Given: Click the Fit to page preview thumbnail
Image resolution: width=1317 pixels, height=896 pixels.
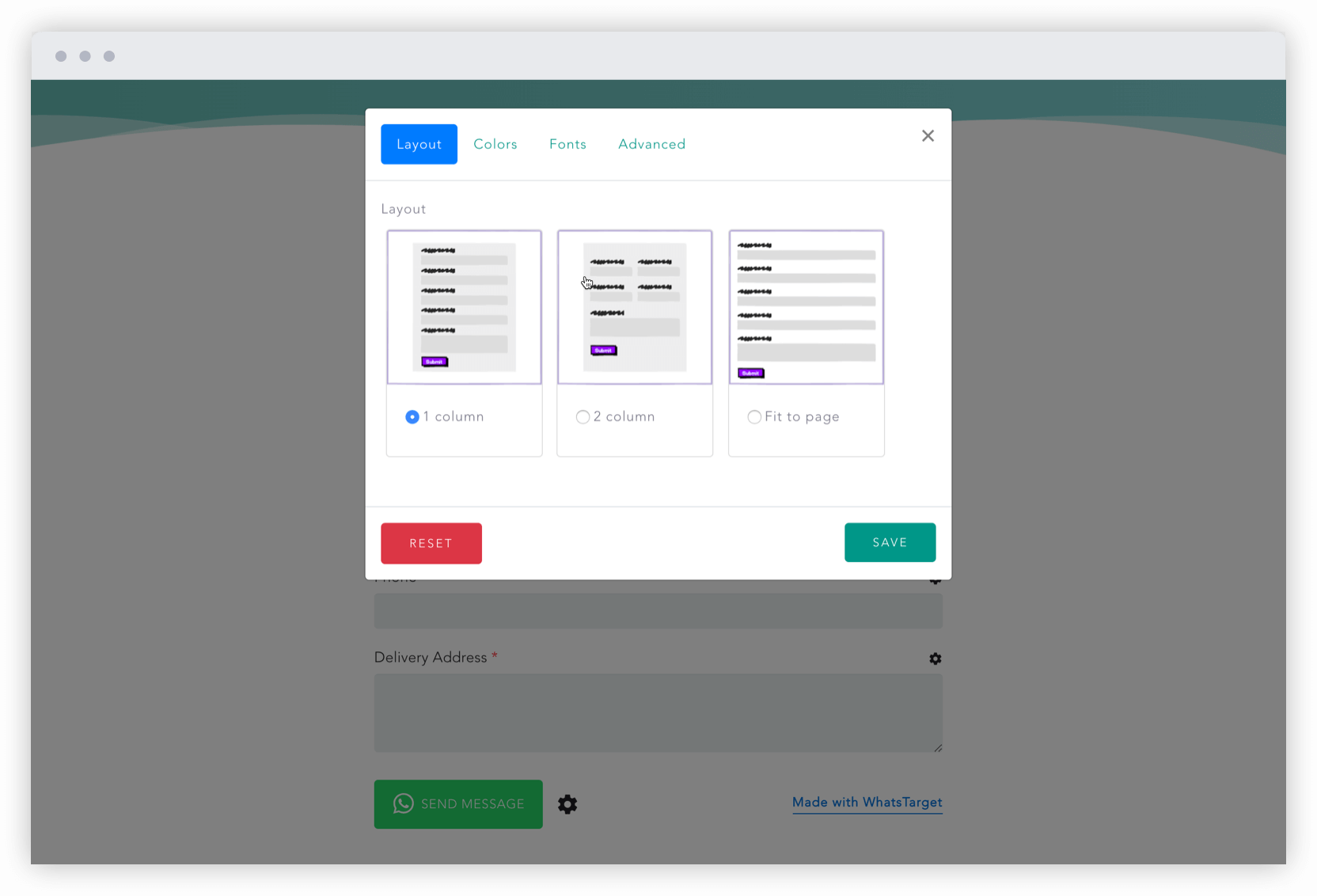Looking at the screenshot, I should click(x=806, y=307).
